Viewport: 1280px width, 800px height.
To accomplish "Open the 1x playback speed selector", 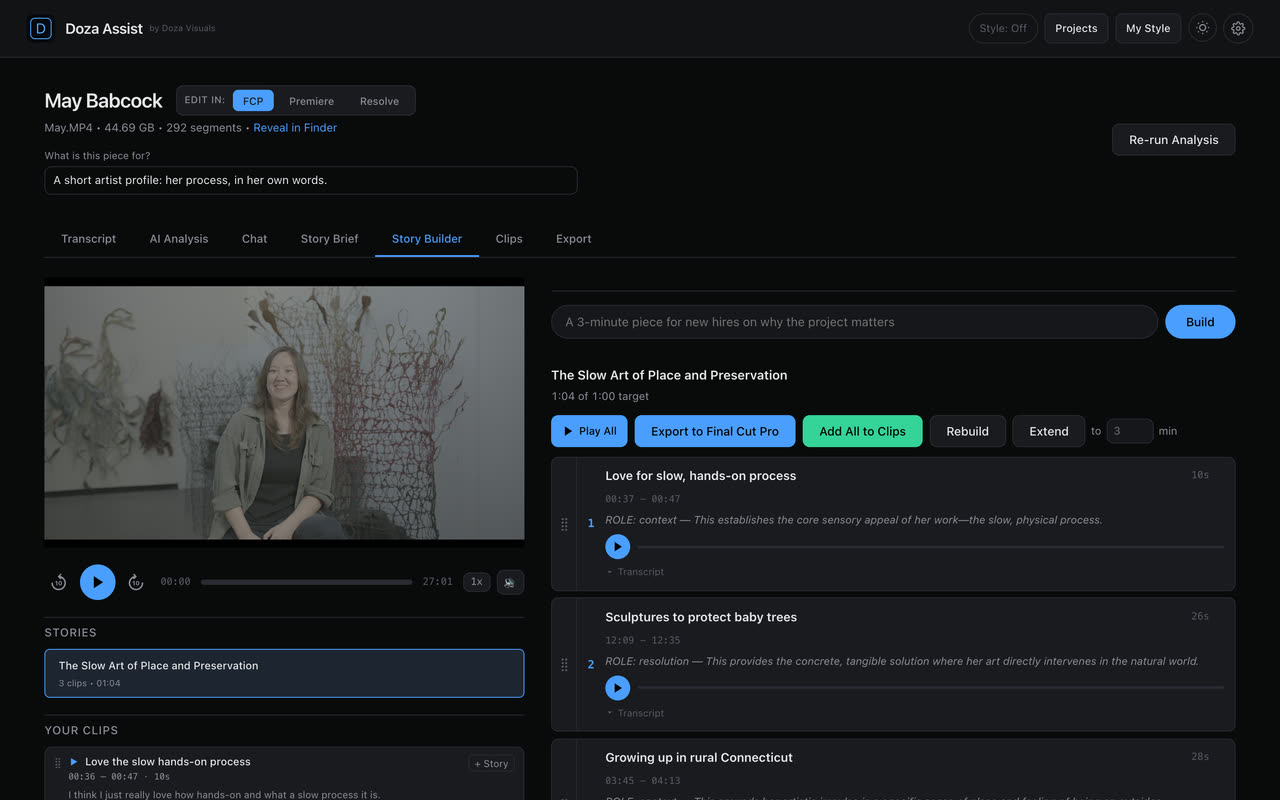I will point(477,582).
